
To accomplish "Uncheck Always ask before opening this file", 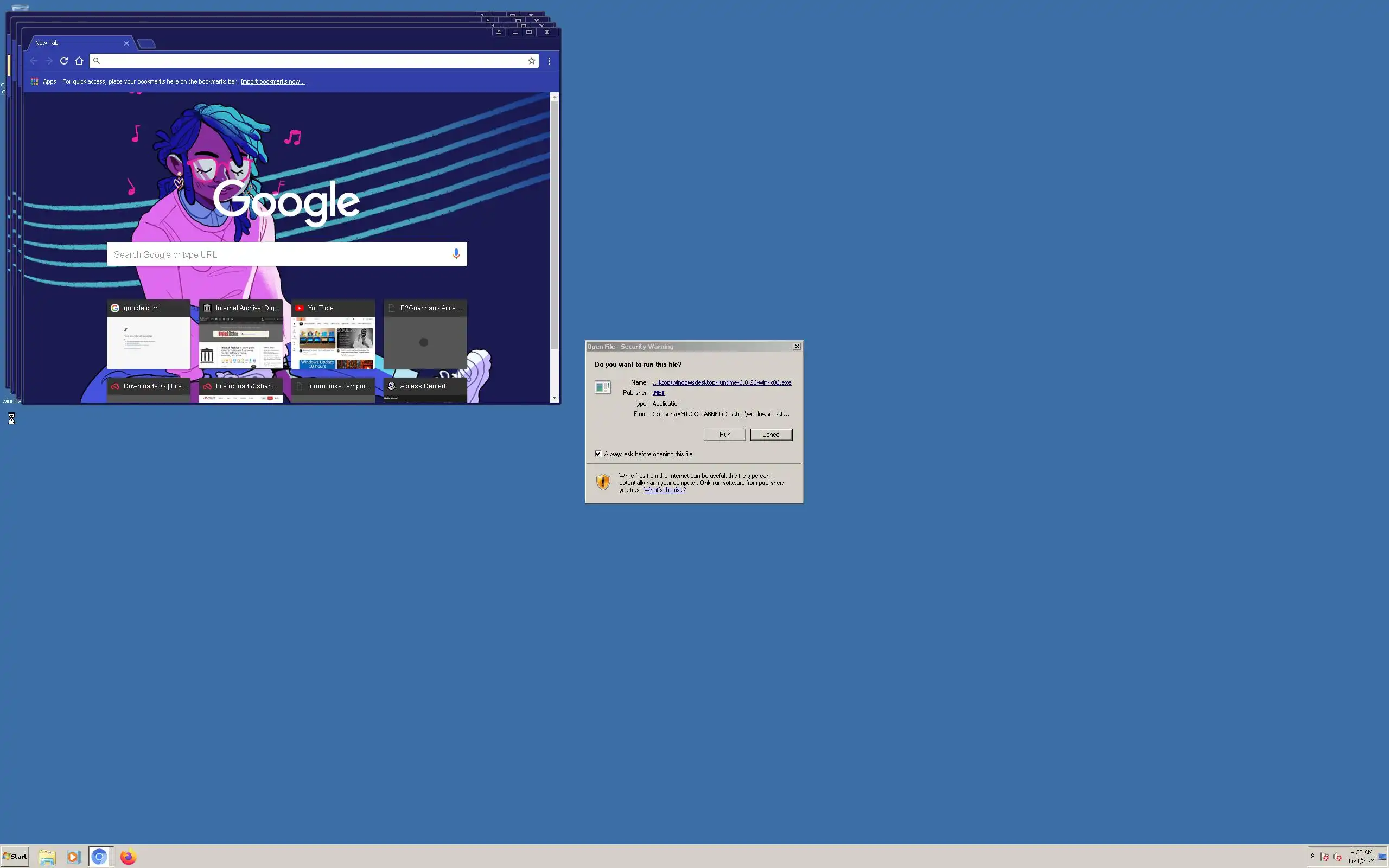I will pyautogui.click(x=598, y=454).
